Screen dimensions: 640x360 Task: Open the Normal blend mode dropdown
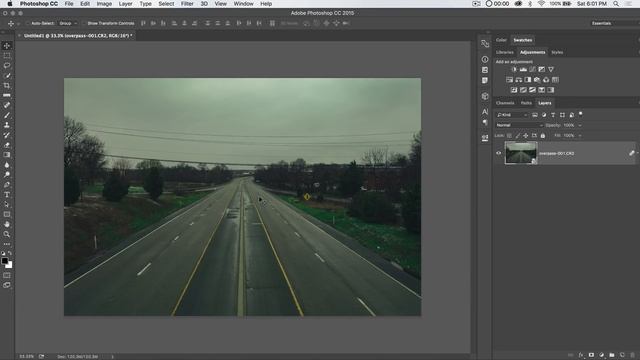click(519, 125)
